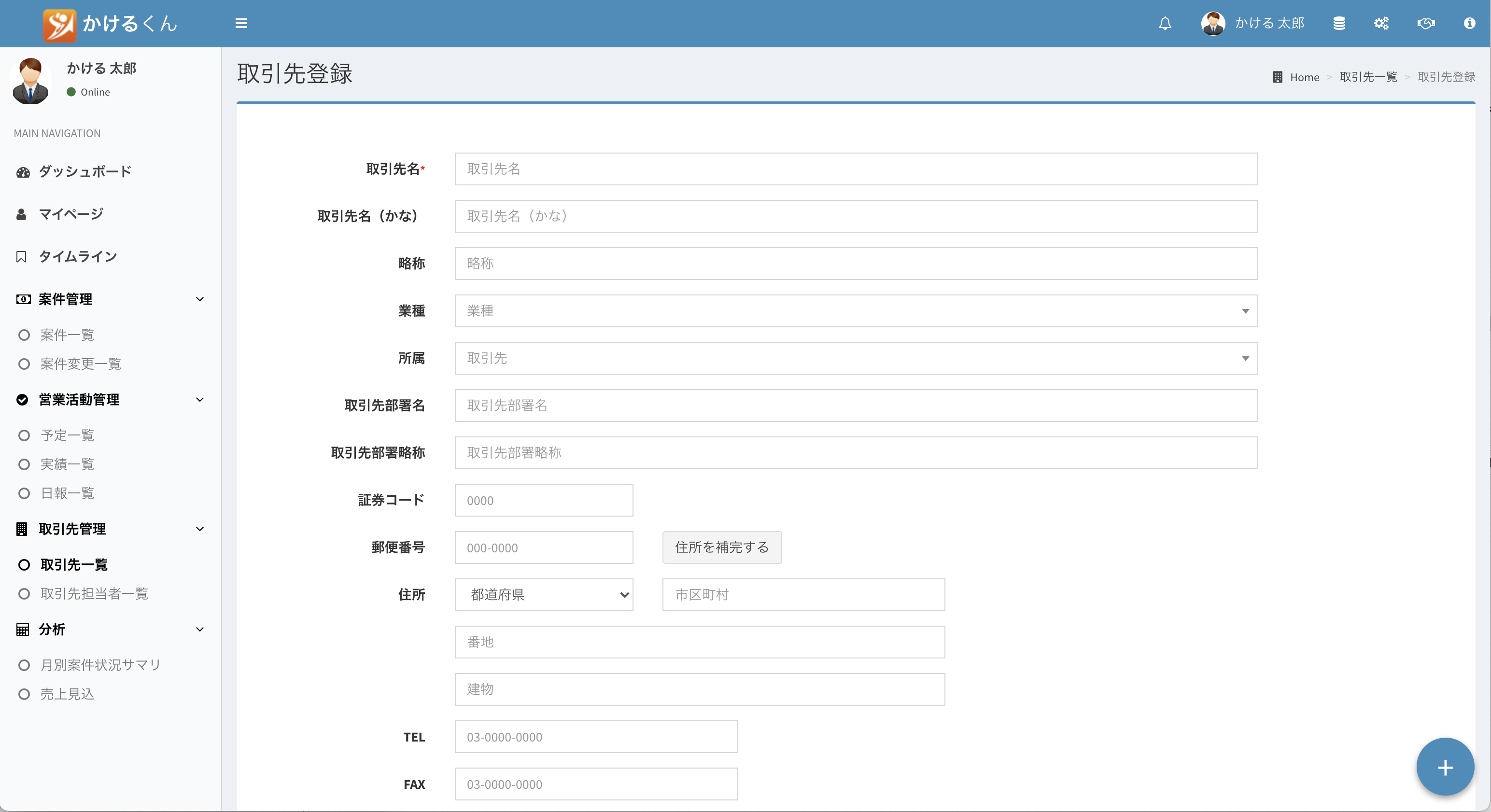Click the 取引先管理 building icon

point(22,529)
